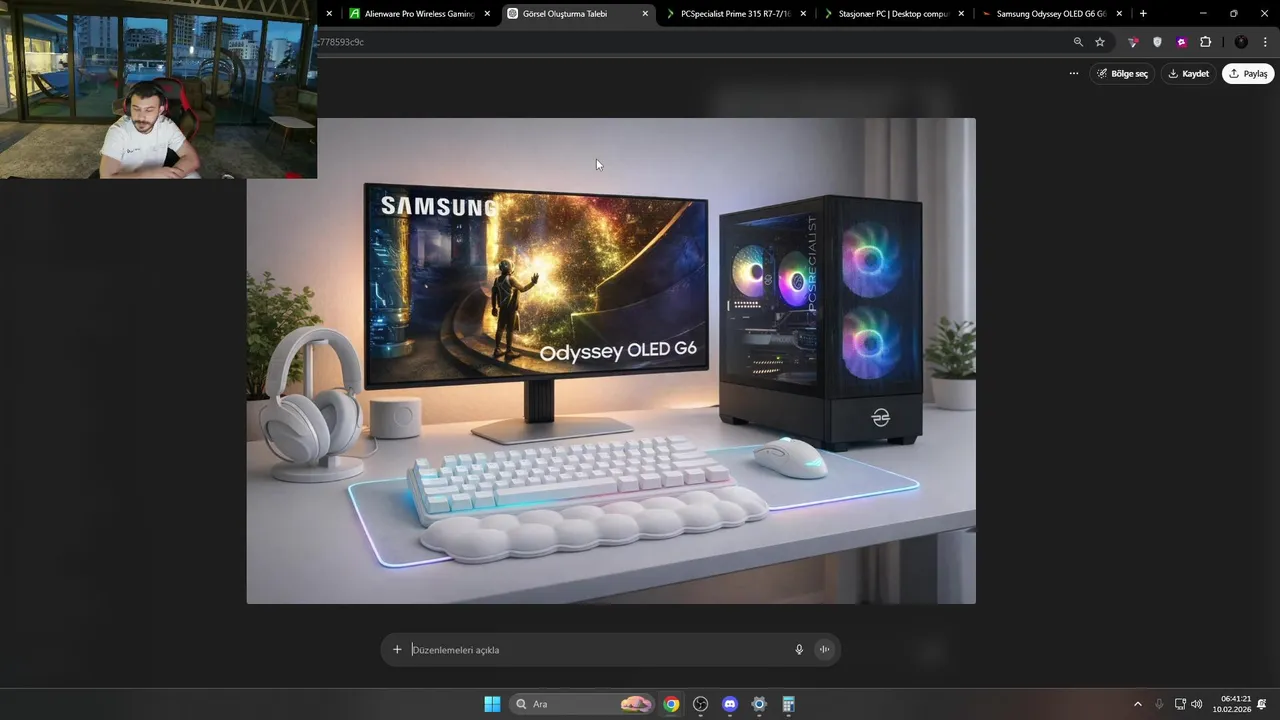
Task: Click the Bölge seç button
Action: pyautogui.click(x=1122, y=73)
